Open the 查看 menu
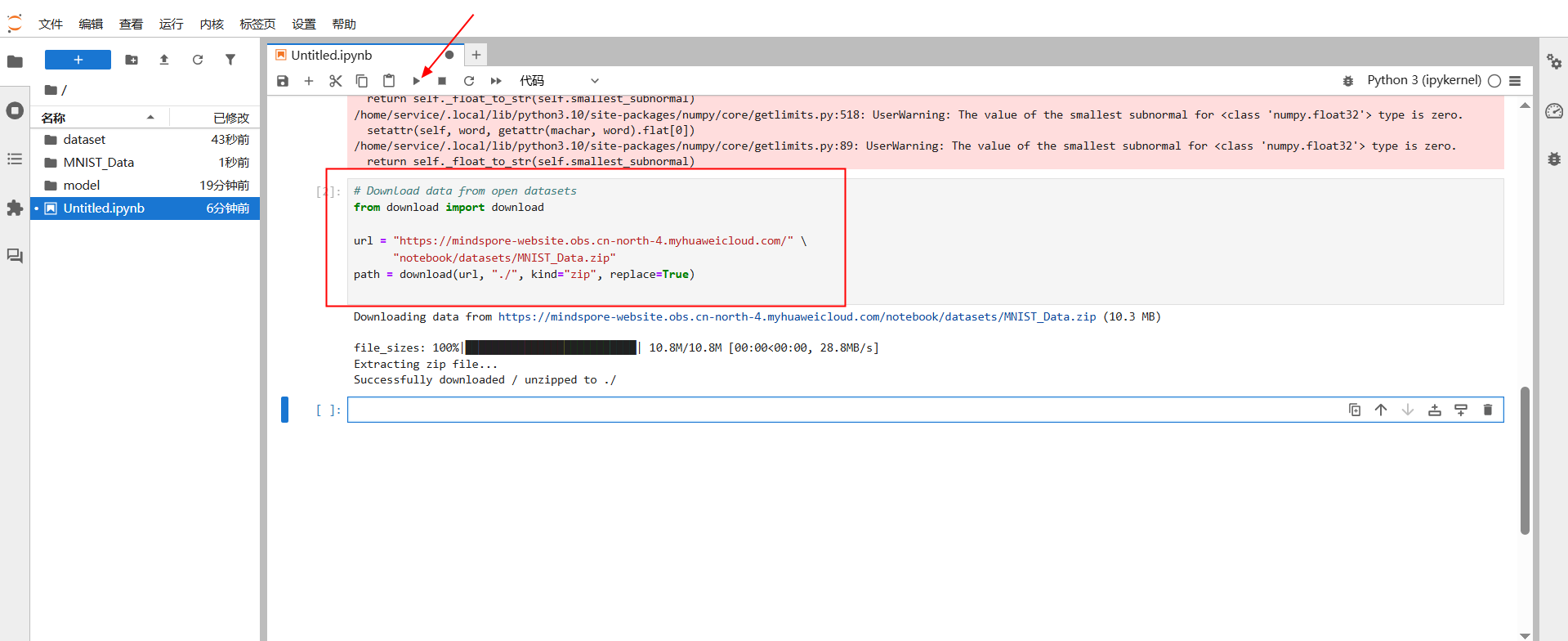 pyautogui.click(x=131, y=25)
